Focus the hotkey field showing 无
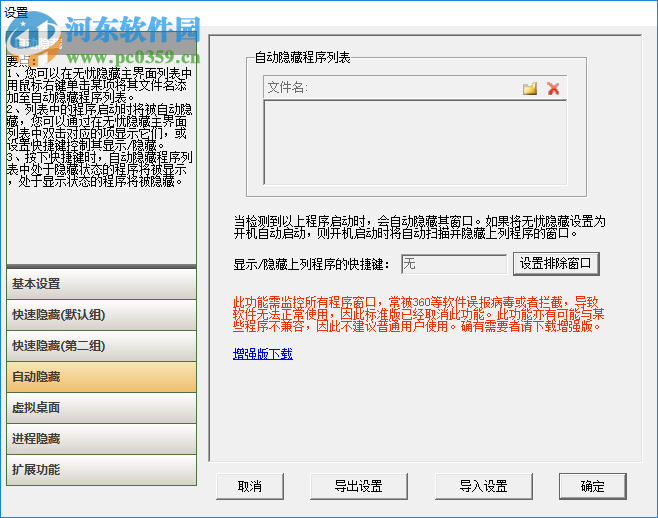658x518 pixels. [454, 264]
